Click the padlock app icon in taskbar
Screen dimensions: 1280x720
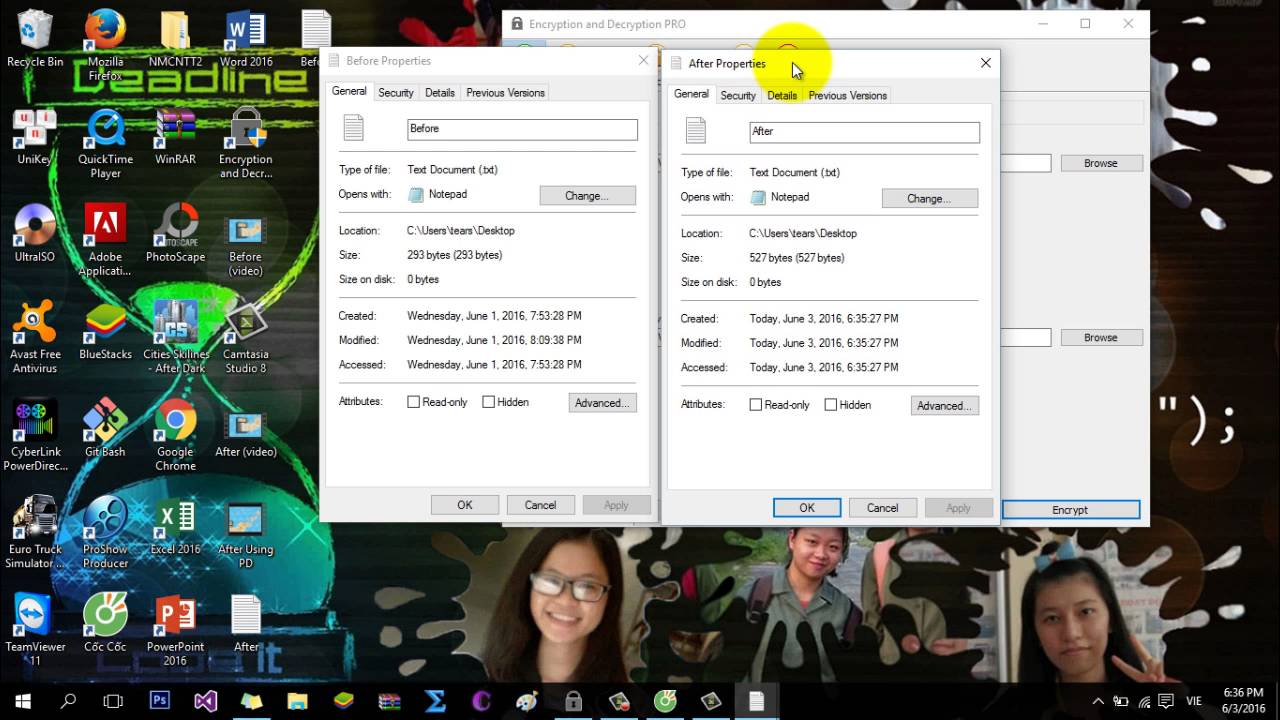pos(573,701)
